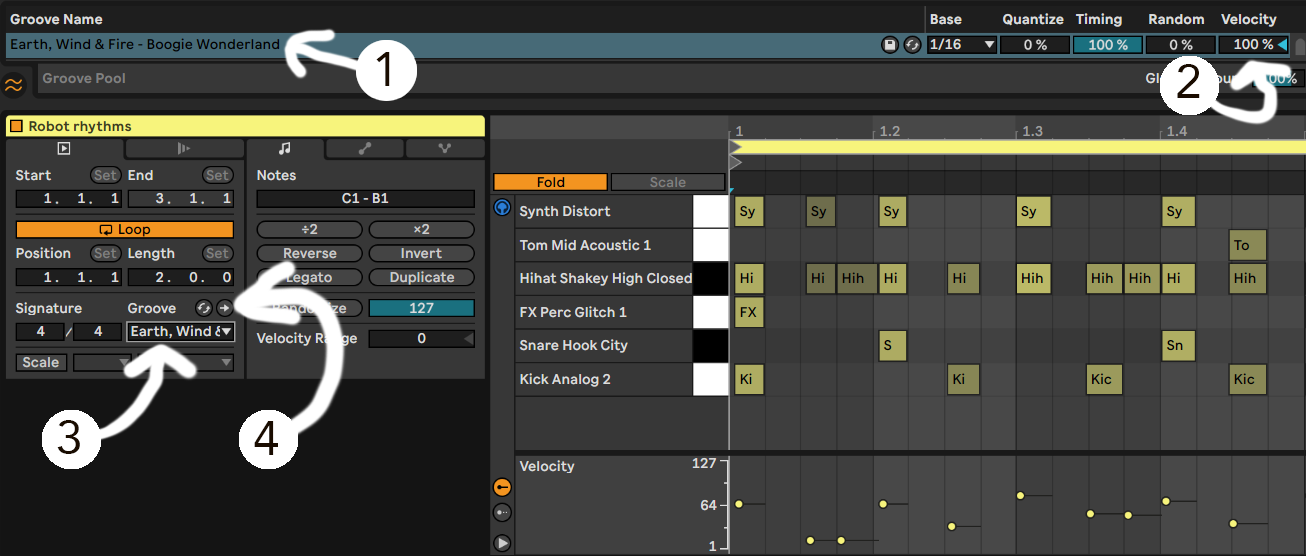Image resolution: width=1306 pixels, height=556 pixels.
Task: Click the headphones preview icon in the piano roll
Action: (502, 210)
